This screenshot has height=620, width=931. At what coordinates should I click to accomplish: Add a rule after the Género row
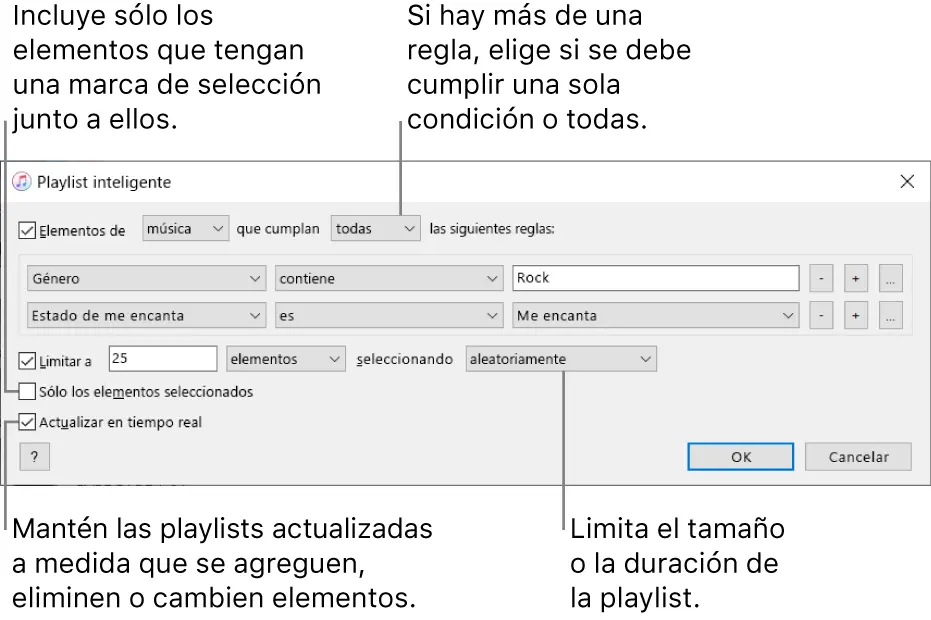click(x=856, y=279)
